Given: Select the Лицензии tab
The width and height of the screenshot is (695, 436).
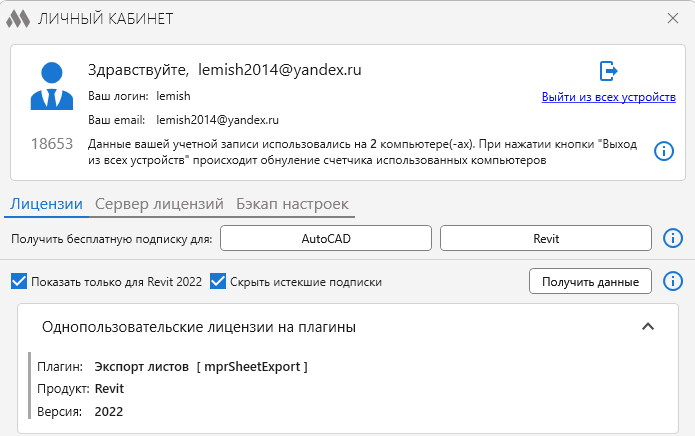Looking at the screenshot, I should [46, 204].
